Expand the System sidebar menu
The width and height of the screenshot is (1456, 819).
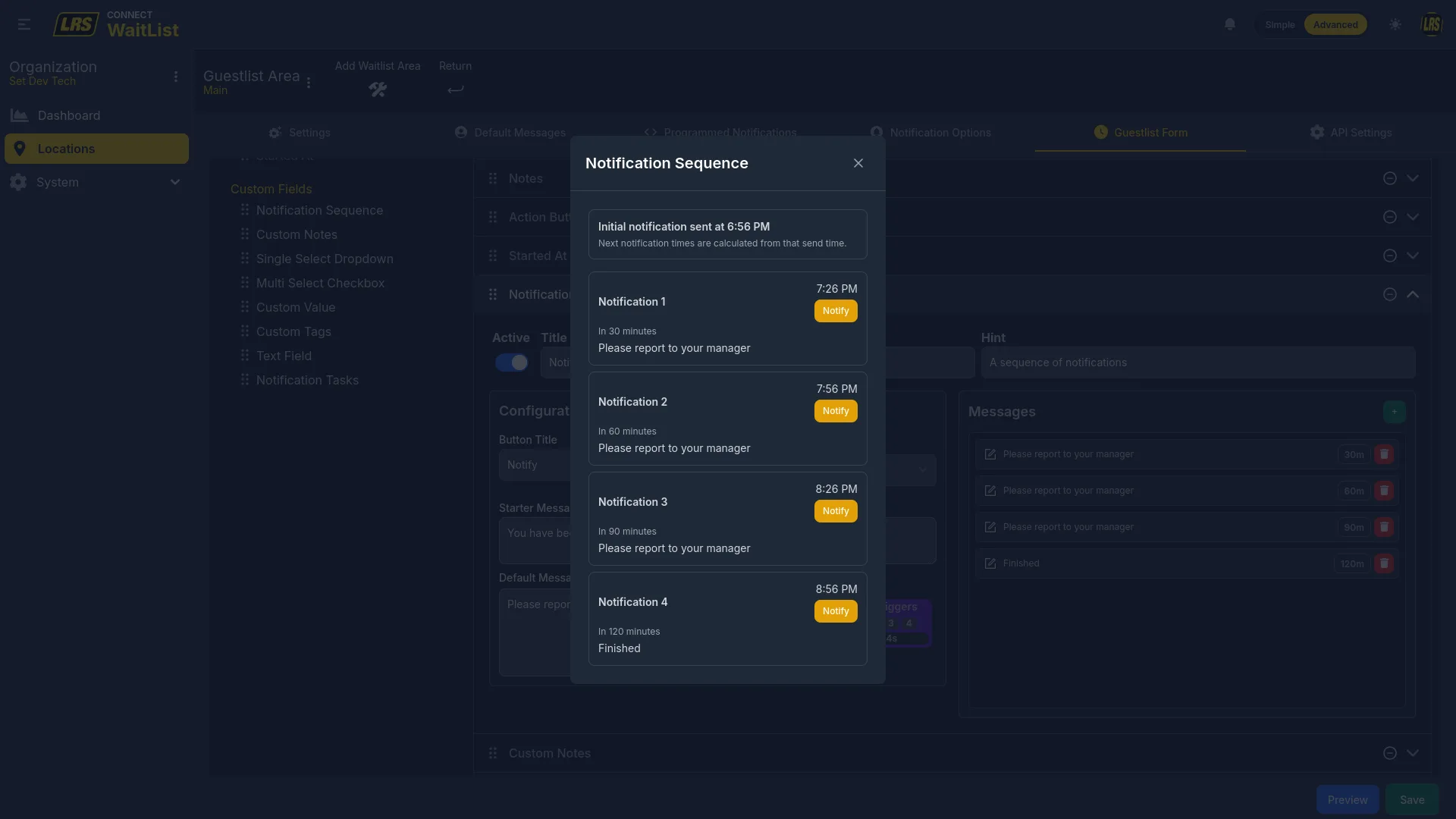pyautogui.click(x=96, y=182)
